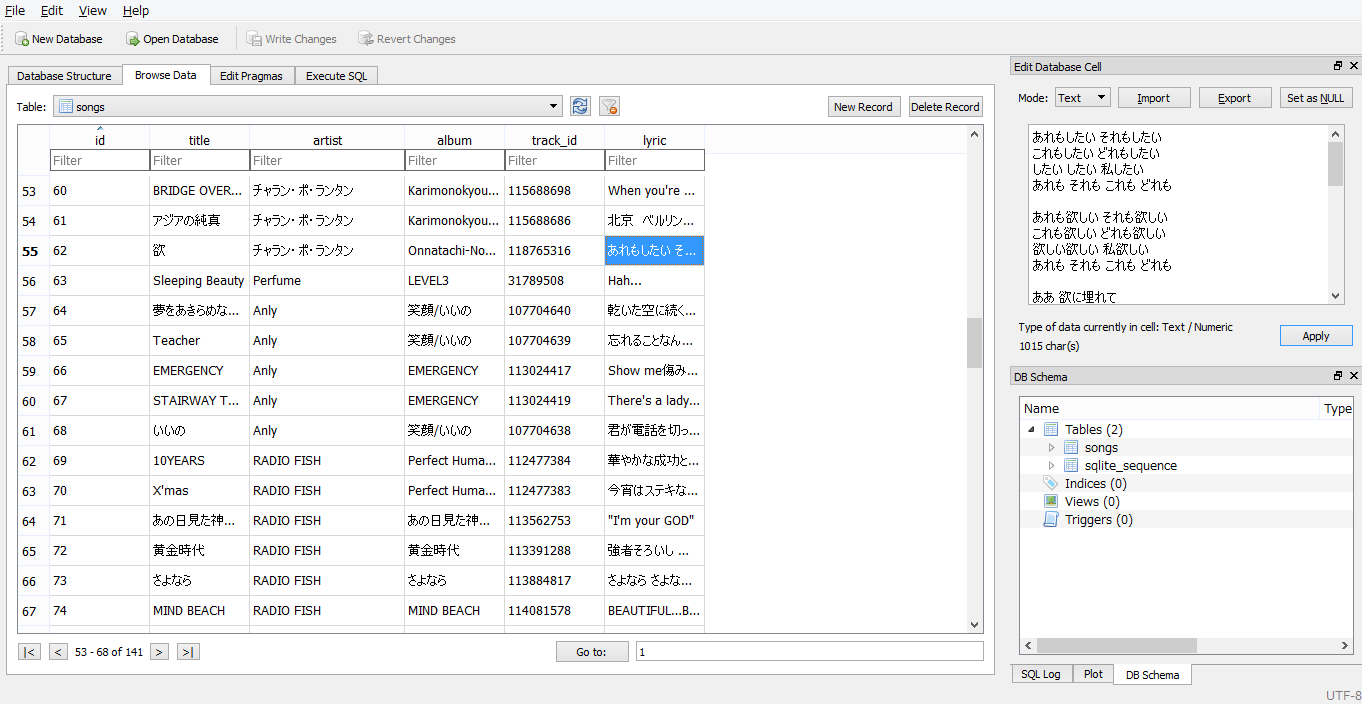Switch to Database Structure tab
1362x704 pixels.
click(64, 76)
